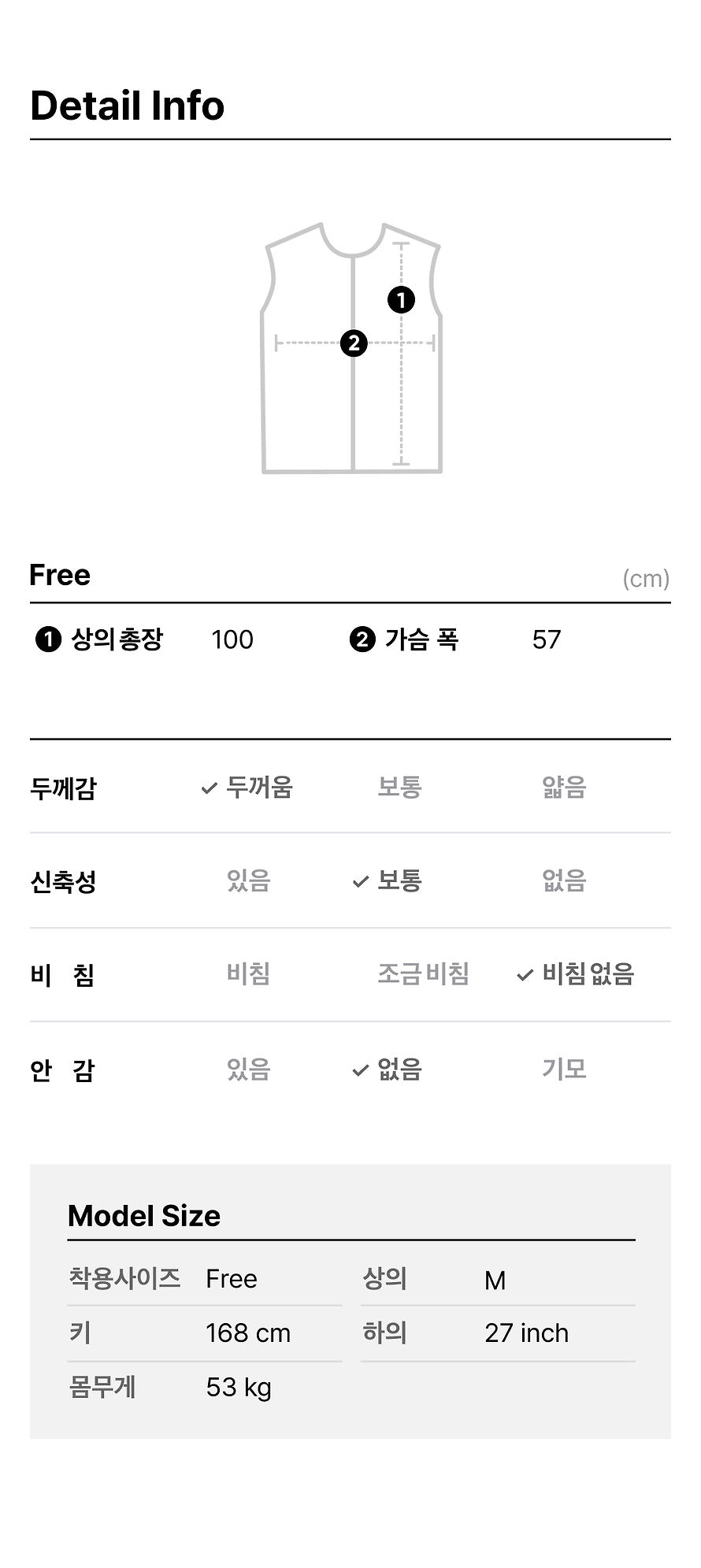Click the checkmark beside 없음 in 안감 row
701x1568 pixels.
pyautogui.click(x=361, y=1070)
